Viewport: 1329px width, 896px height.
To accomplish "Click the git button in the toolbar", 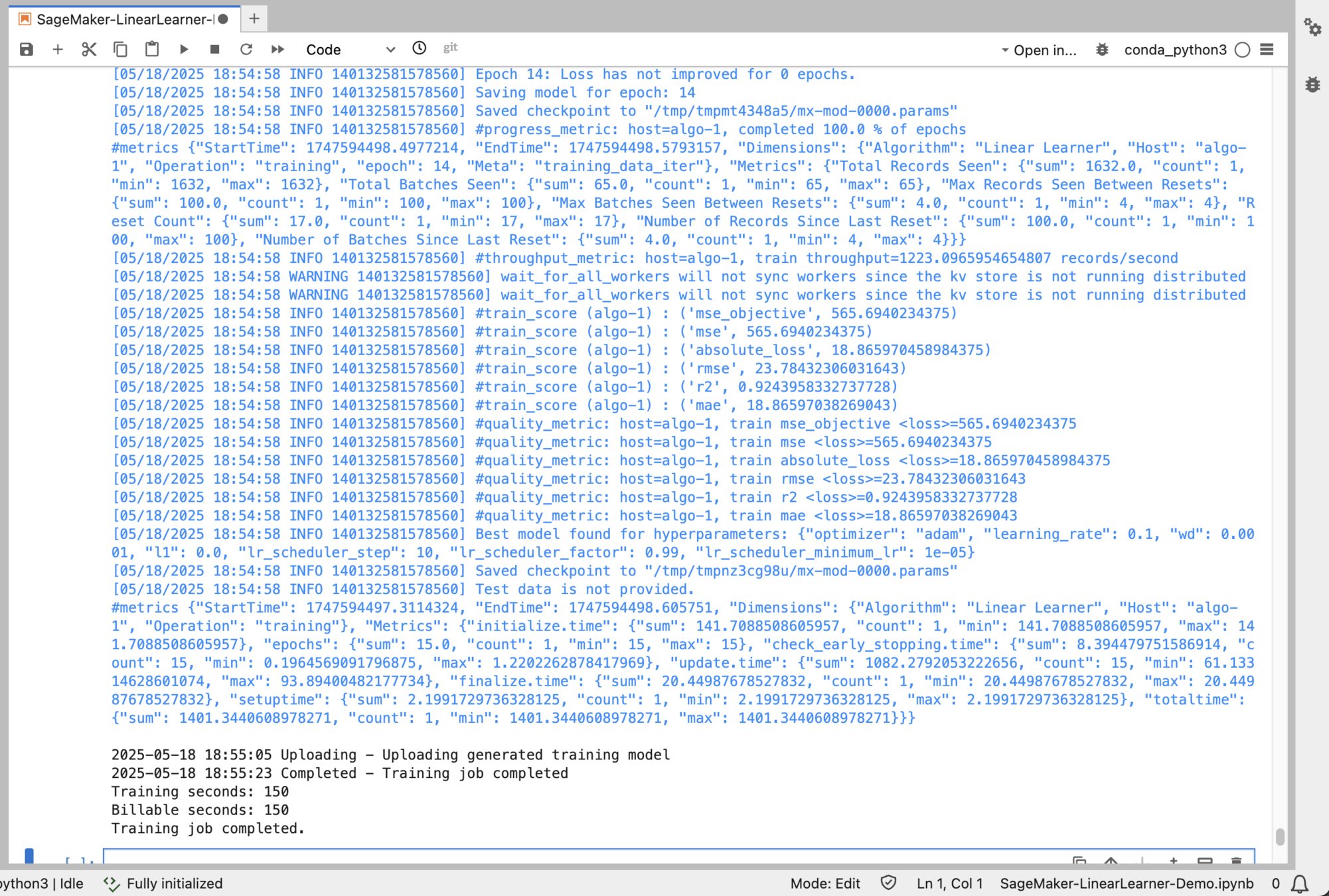I will 450,48.
